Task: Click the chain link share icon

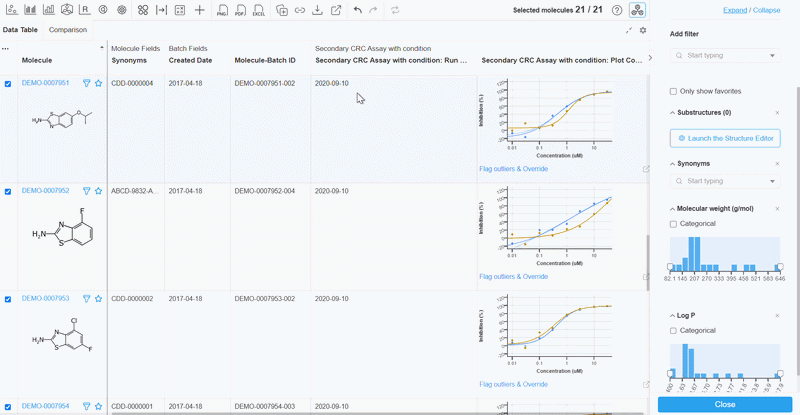Action: (299, 10)
